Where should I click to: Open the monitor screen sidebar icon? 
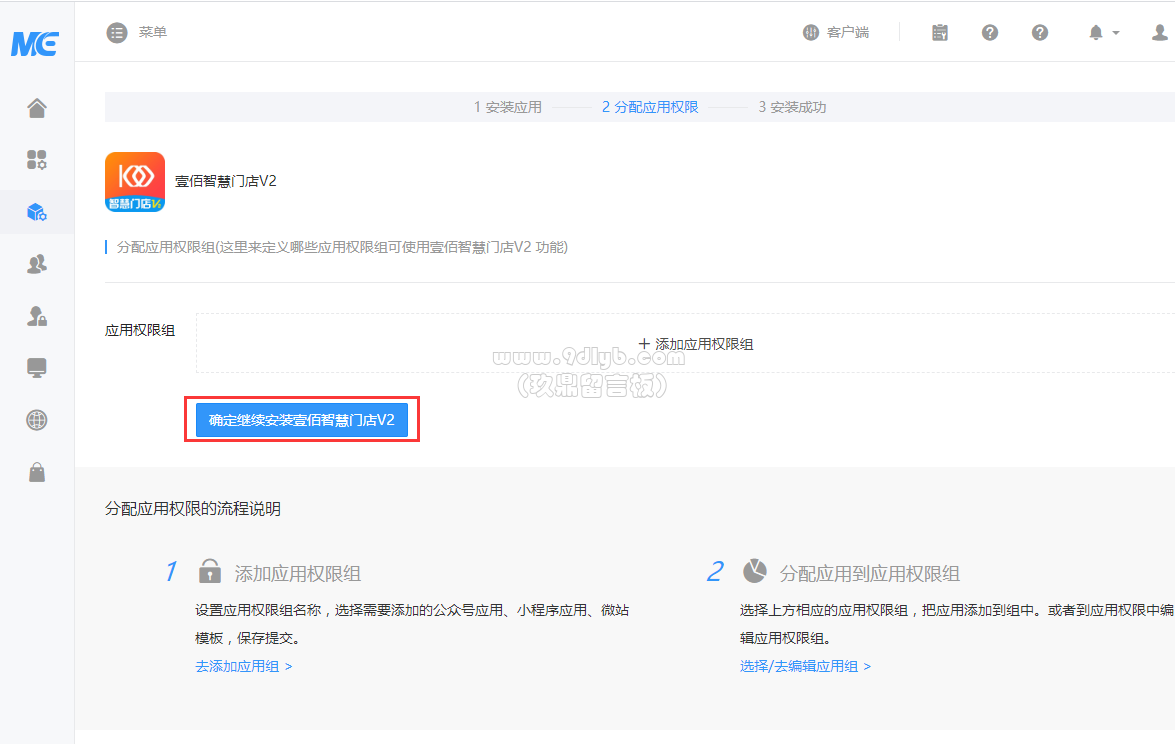pos(37,368)
